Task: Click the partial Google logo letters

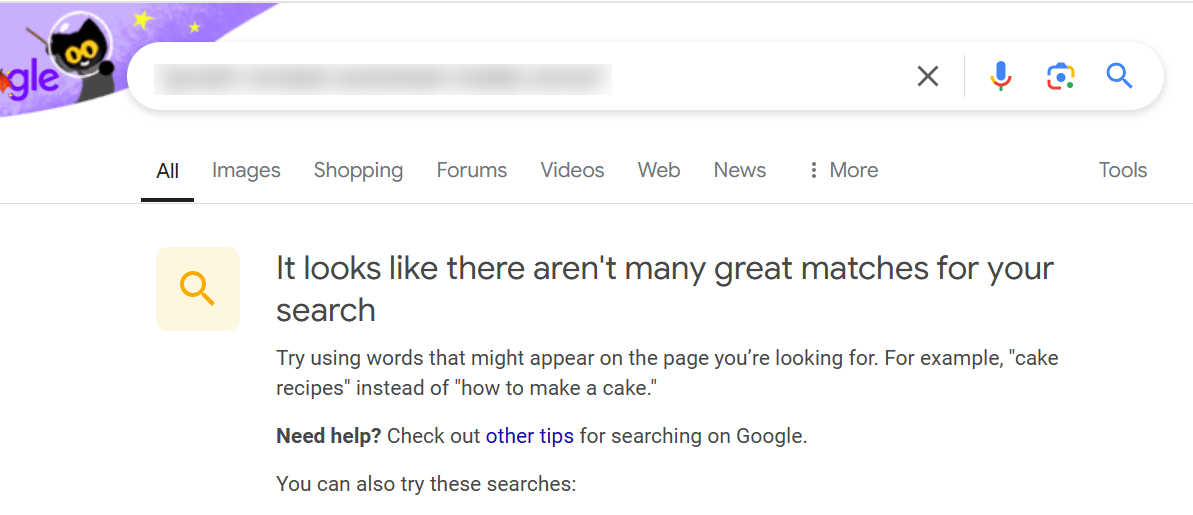Action: (28, 80)
